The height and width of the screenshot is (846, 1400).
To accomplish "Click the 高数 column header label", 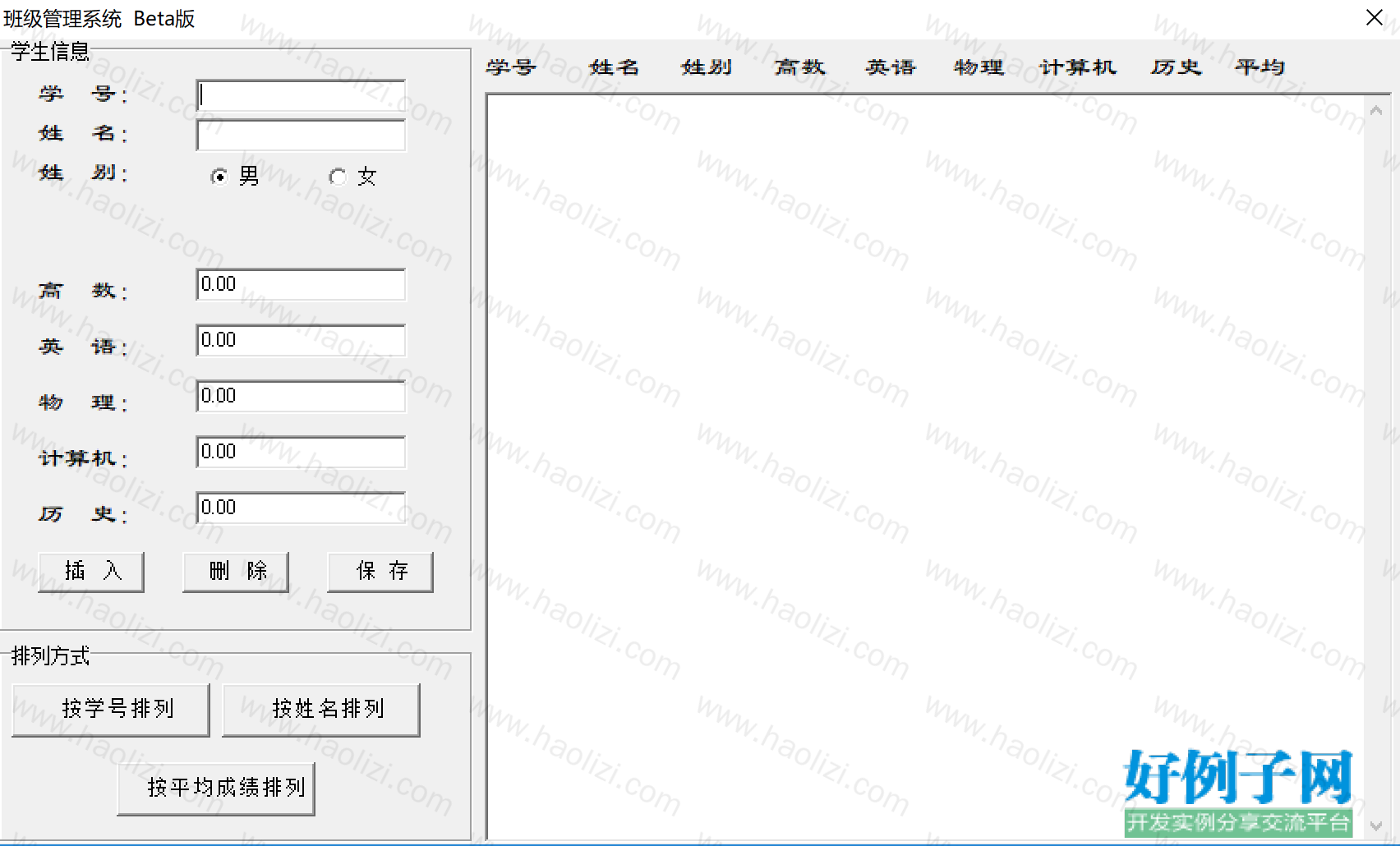I will [800, 67].
